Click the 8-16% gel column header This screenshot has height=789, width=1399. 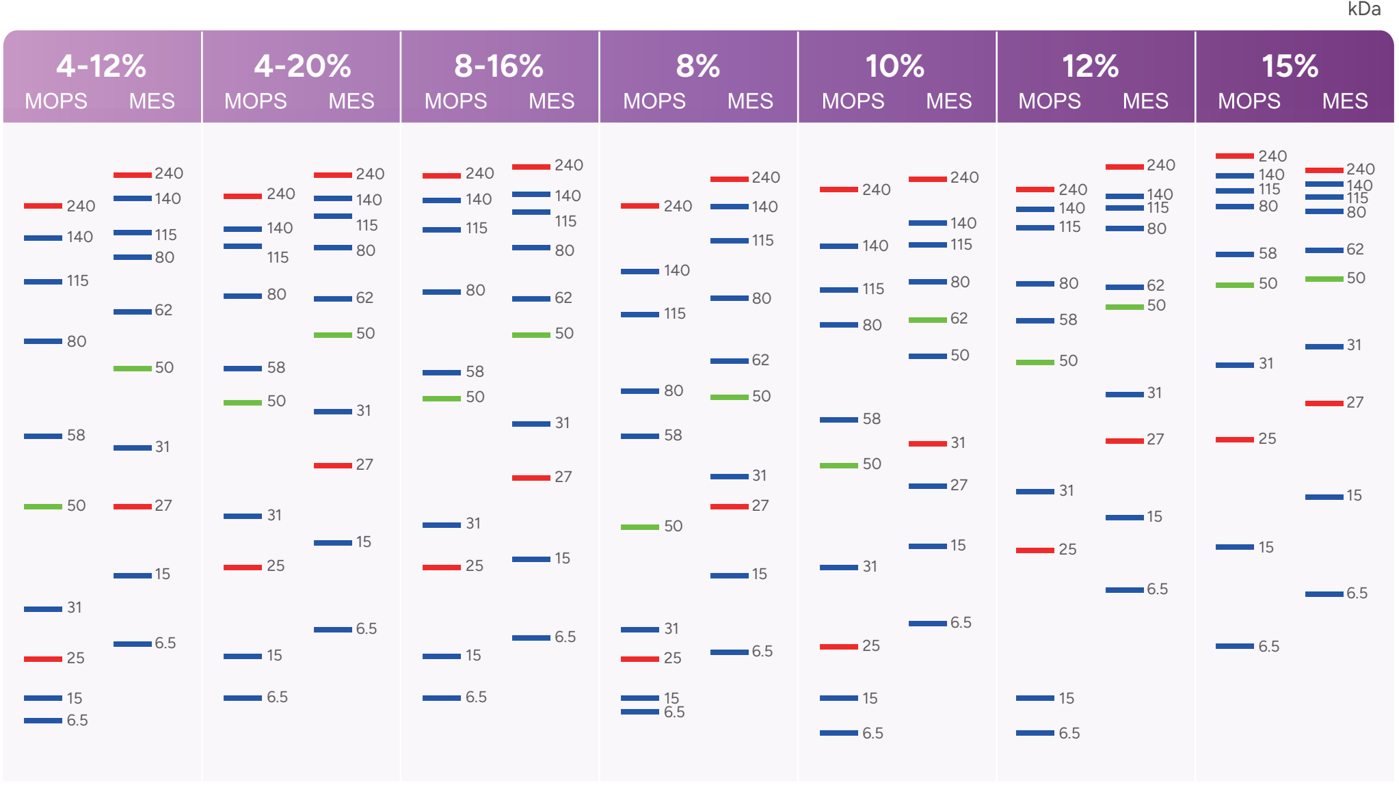point(498,67)
